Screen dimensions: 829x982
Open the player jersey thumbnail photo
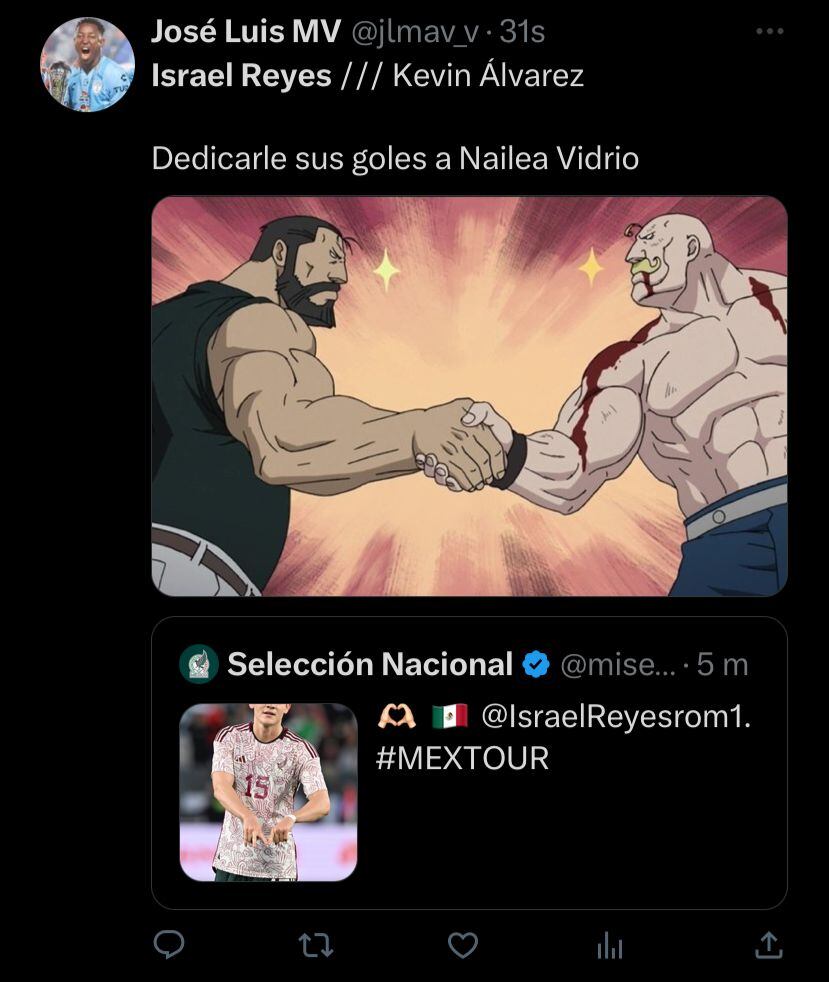click(x=268, y=794)
